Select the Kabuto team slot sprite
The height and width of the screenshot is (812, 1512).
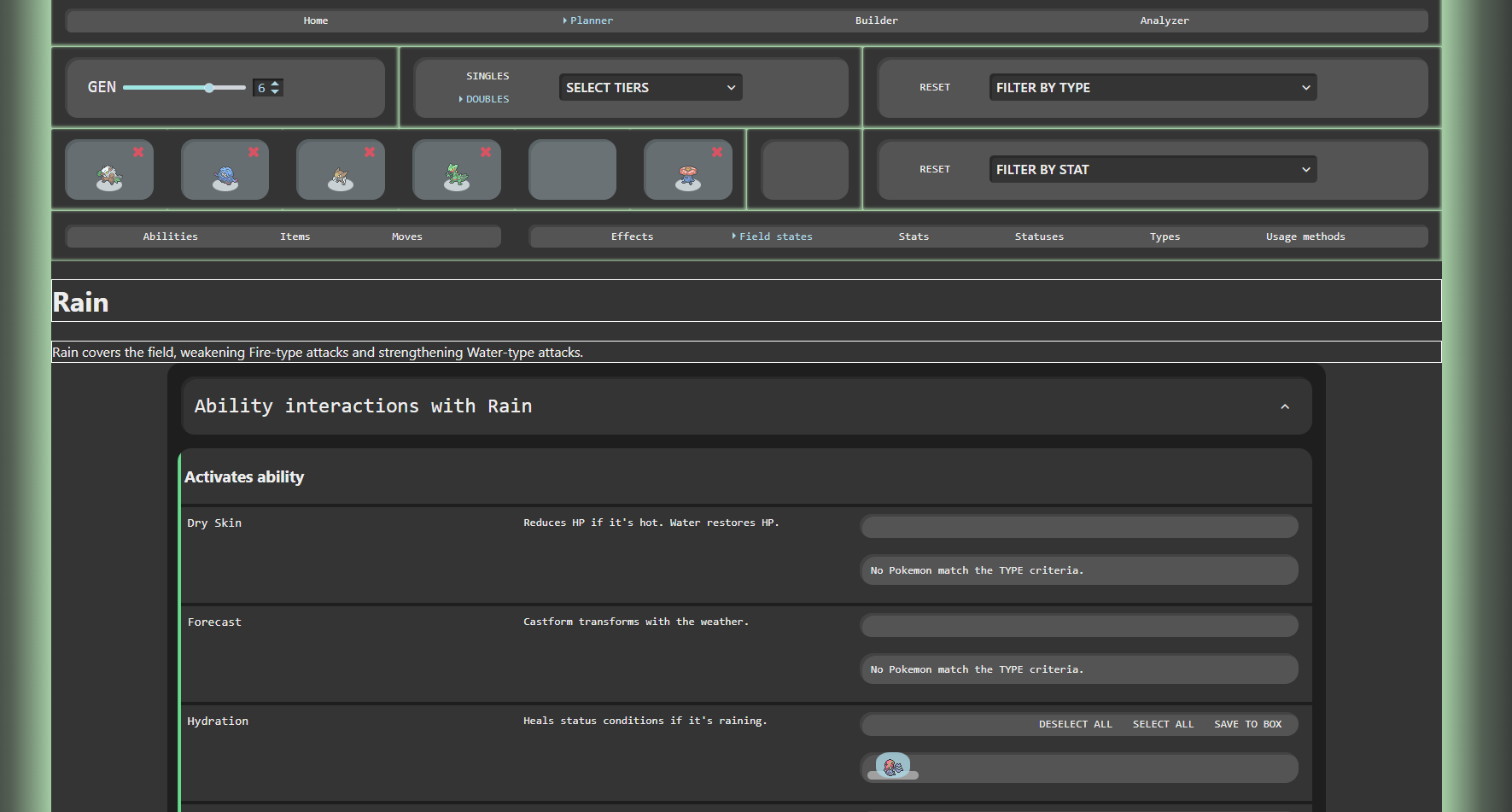341,178
